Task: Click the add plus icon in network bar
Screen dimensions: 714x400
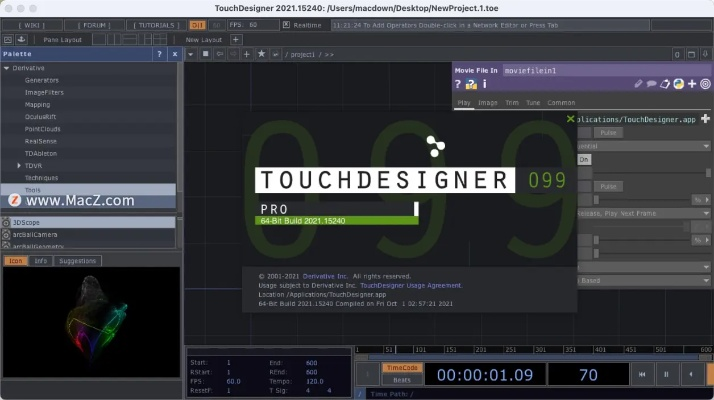Action: 247,54
